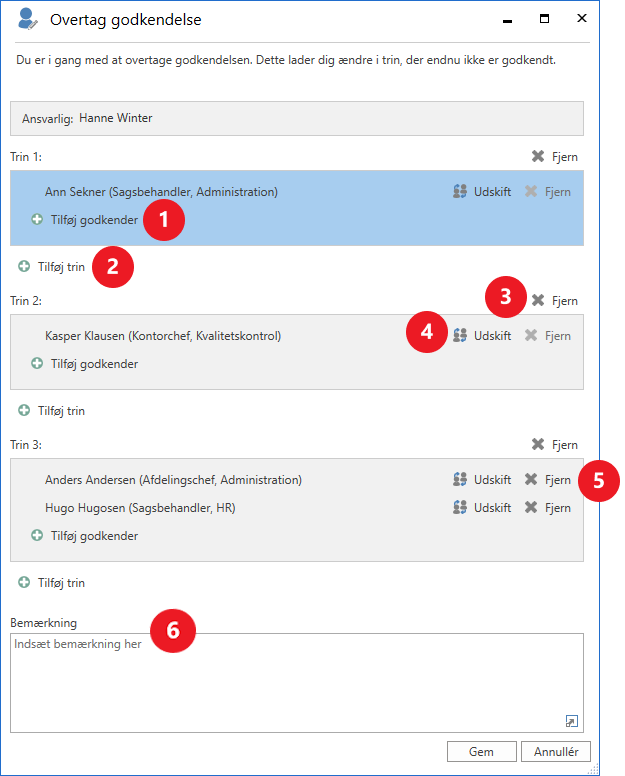Cancel with the Annullér button

(556, 751)
